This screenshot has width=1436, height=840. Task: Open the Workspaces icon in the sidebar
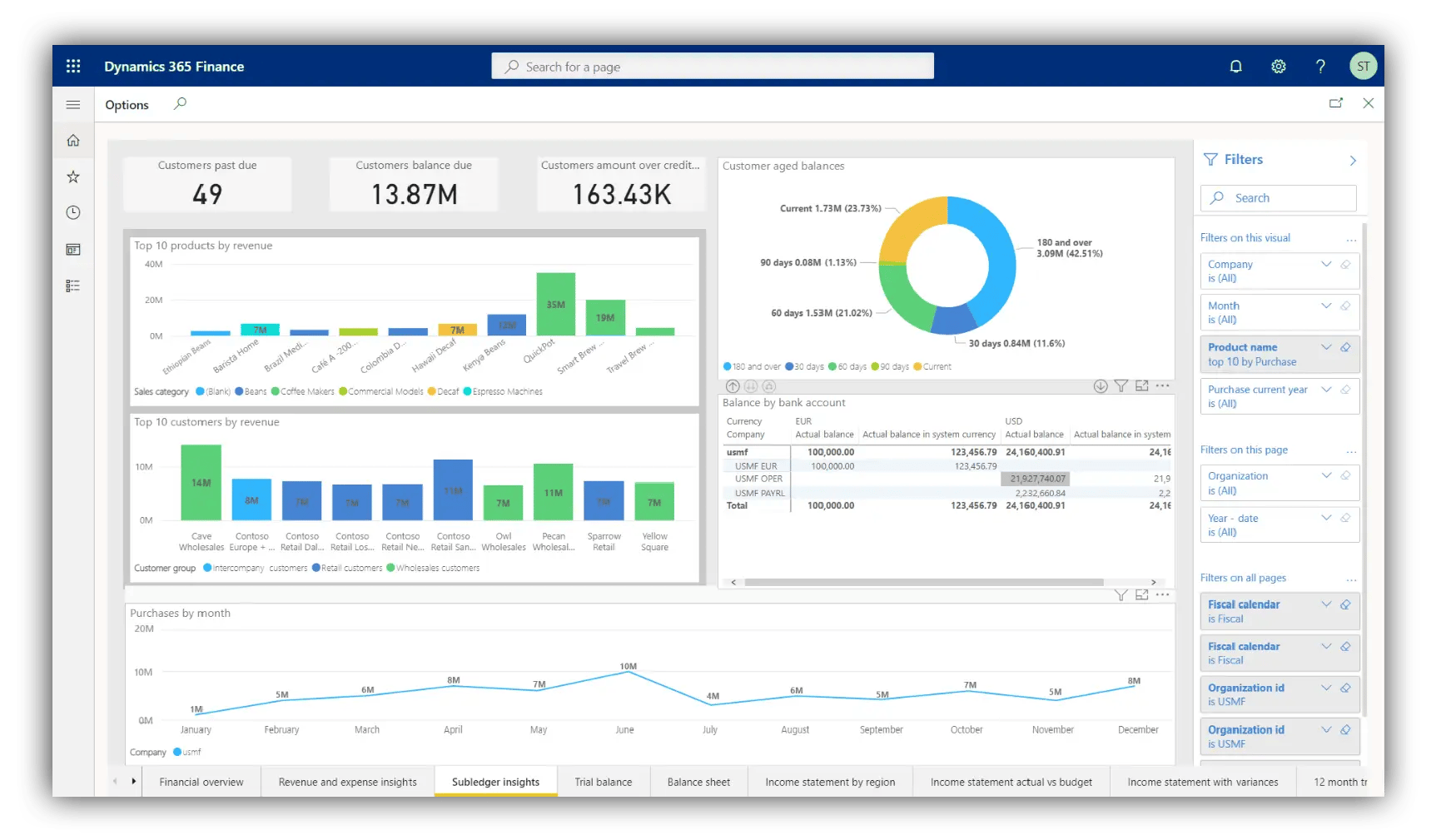(x=73, y=249)
